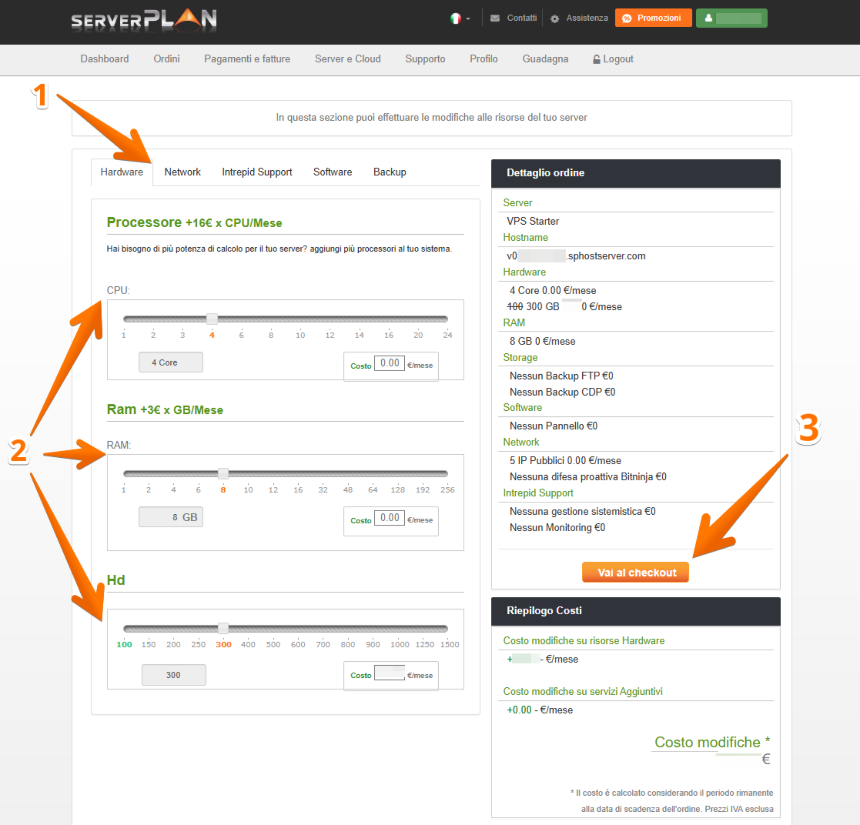Image resolution: width=860 pixels, height=825 pixels.
Task: Switch to the Network tab
Action: [x=182, y=172]
